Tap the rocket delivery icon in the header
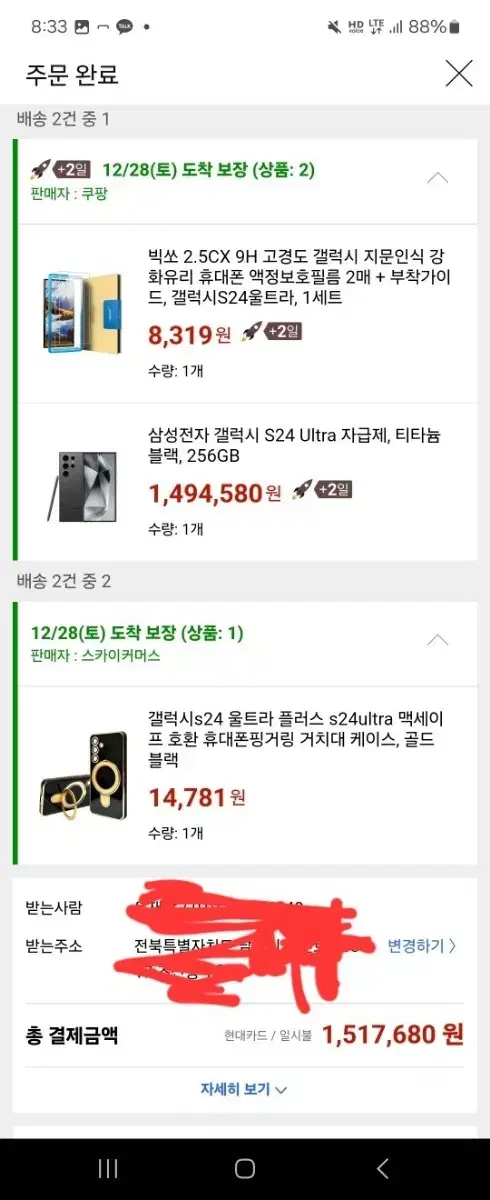This screenshot has width=490, height=1200. 40,169
